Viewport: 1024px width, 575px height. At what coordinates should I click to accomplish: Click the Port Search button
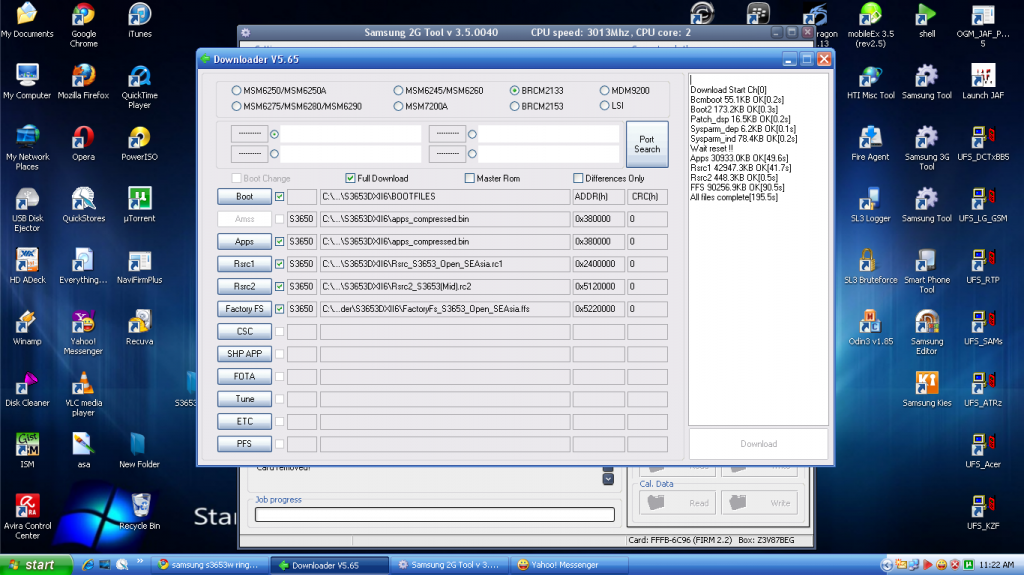click(647, 144)
